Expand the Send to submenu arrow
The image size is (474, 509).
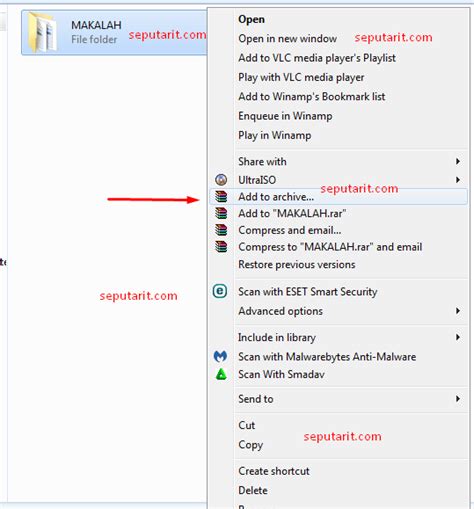coord(458,399)
